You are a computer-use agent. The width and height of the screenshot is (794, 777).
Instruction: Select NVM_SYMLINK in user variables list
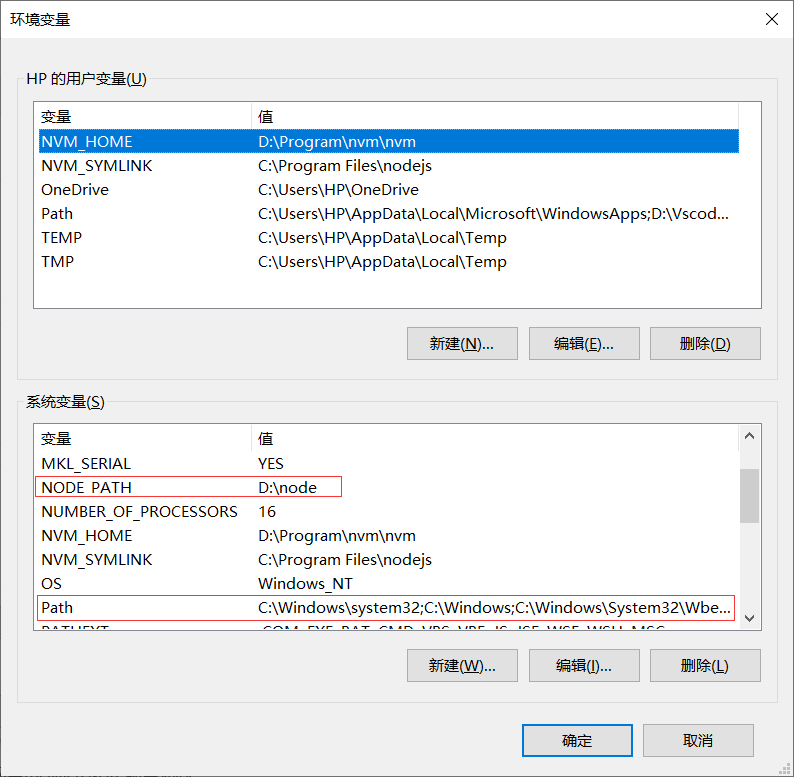(x=96, y=166)
